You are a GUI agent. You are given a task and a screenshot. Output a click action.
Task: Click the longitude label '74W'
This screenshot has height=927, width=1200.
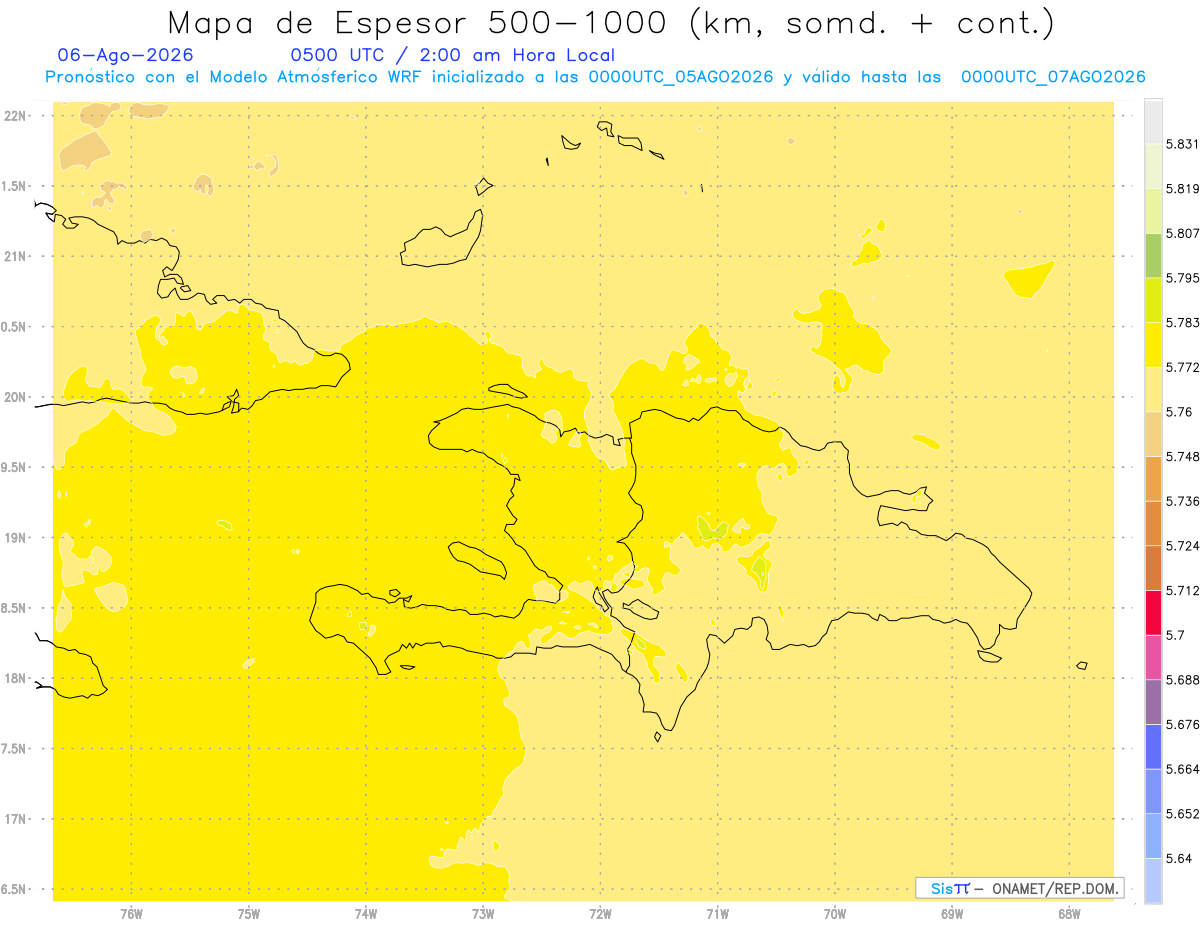click(365, 914)
